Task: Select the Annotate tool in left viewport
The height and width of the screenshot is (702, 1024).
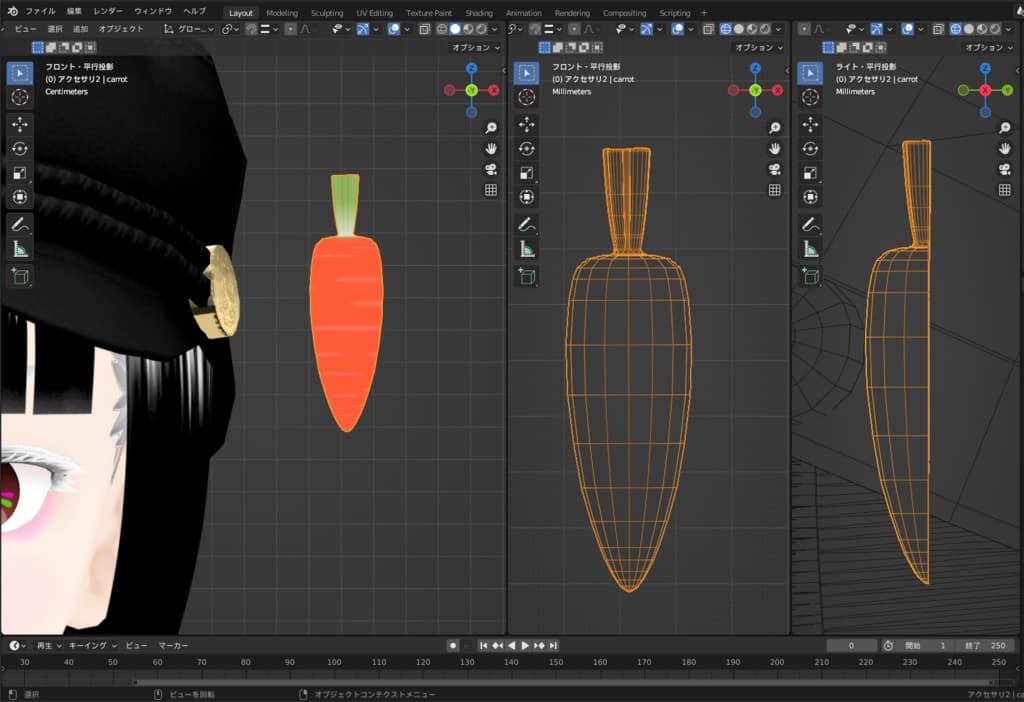Action: coord(20,225)
